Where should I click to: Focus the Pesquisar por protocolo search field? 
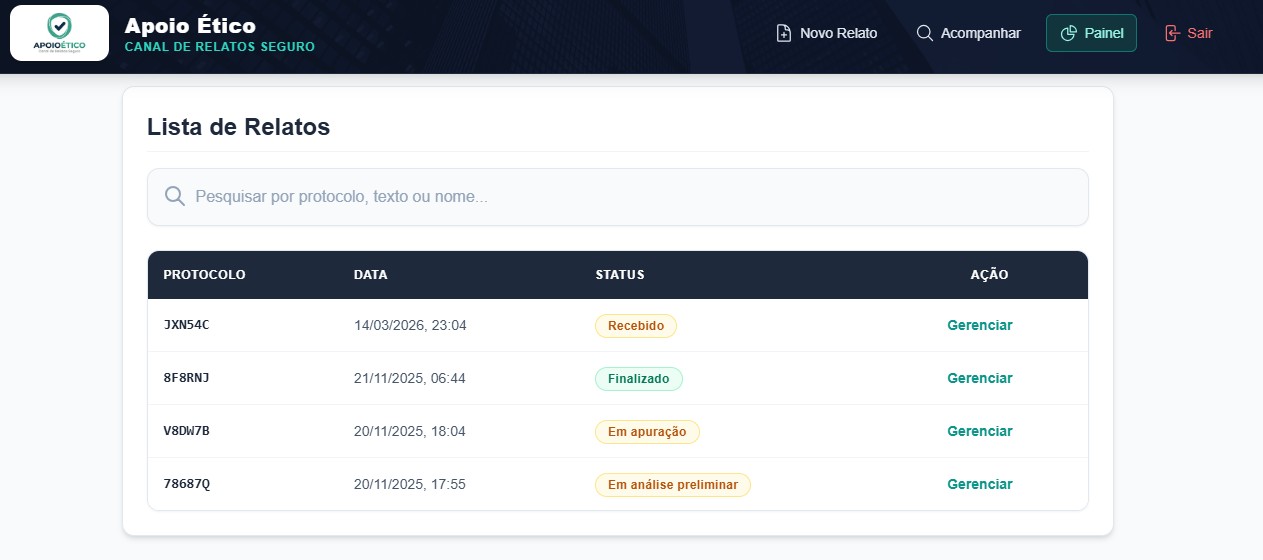tap(617, 197)
